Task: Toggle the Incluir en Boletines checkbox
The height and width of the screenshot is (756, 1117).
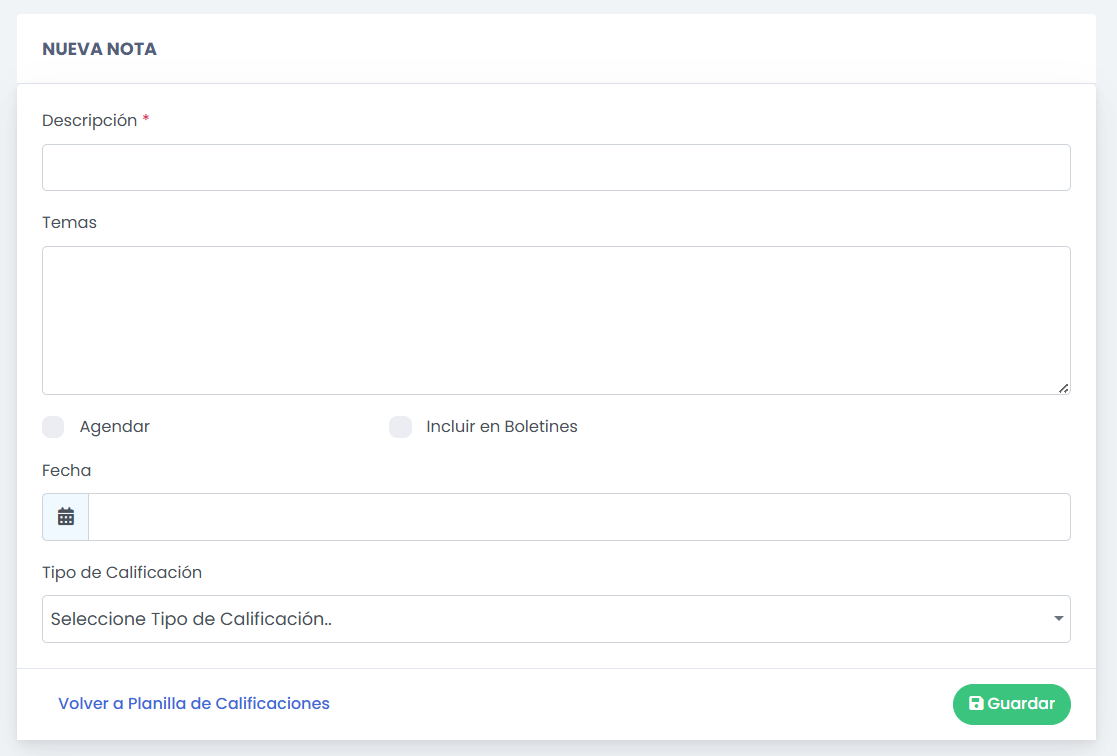Action: [400, 427]
